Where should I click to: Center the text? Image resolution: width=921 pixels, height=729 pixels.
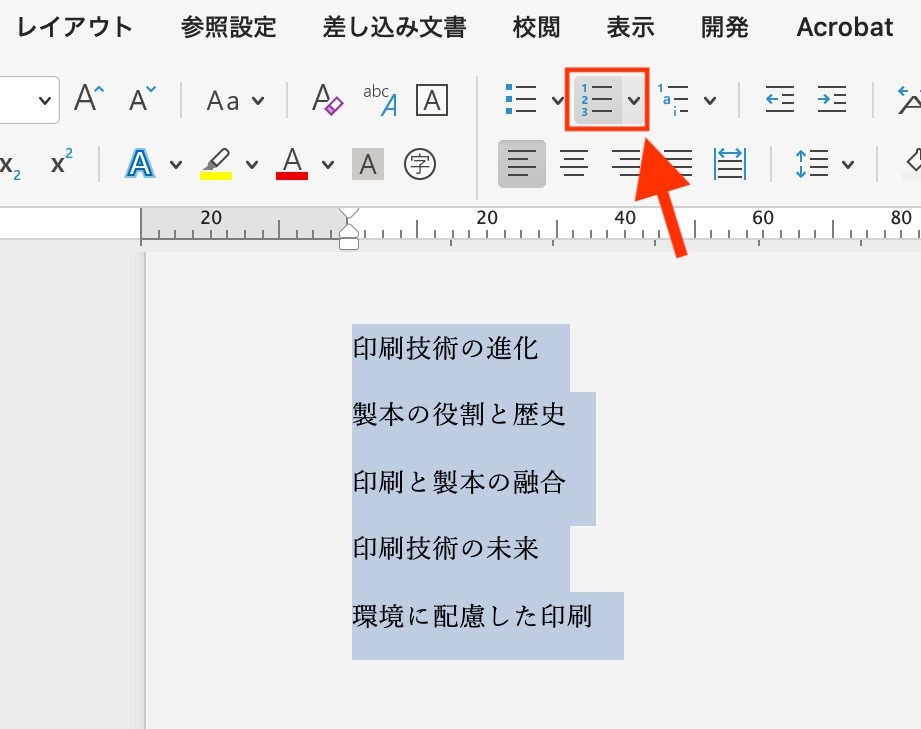(x=574, y=164)
